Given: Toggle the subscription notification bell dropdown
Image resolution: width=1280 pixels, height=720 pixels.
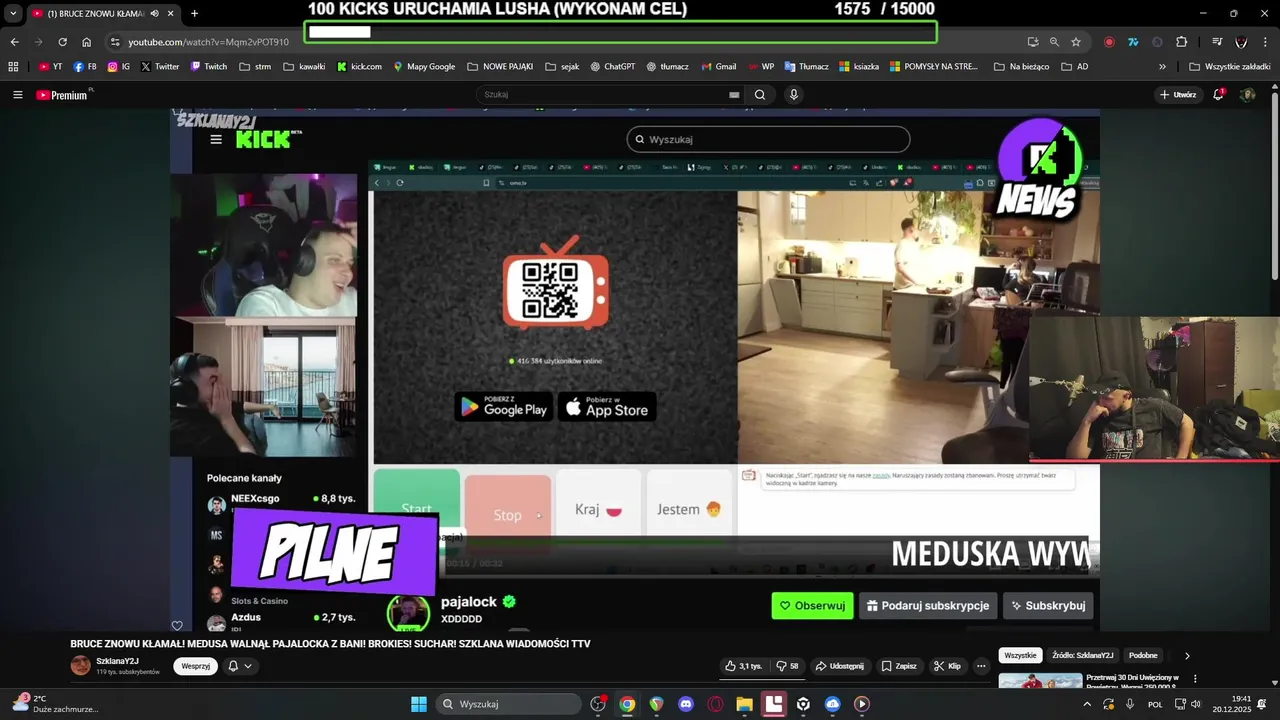Looking at the screenshot, I should point(240,666).
